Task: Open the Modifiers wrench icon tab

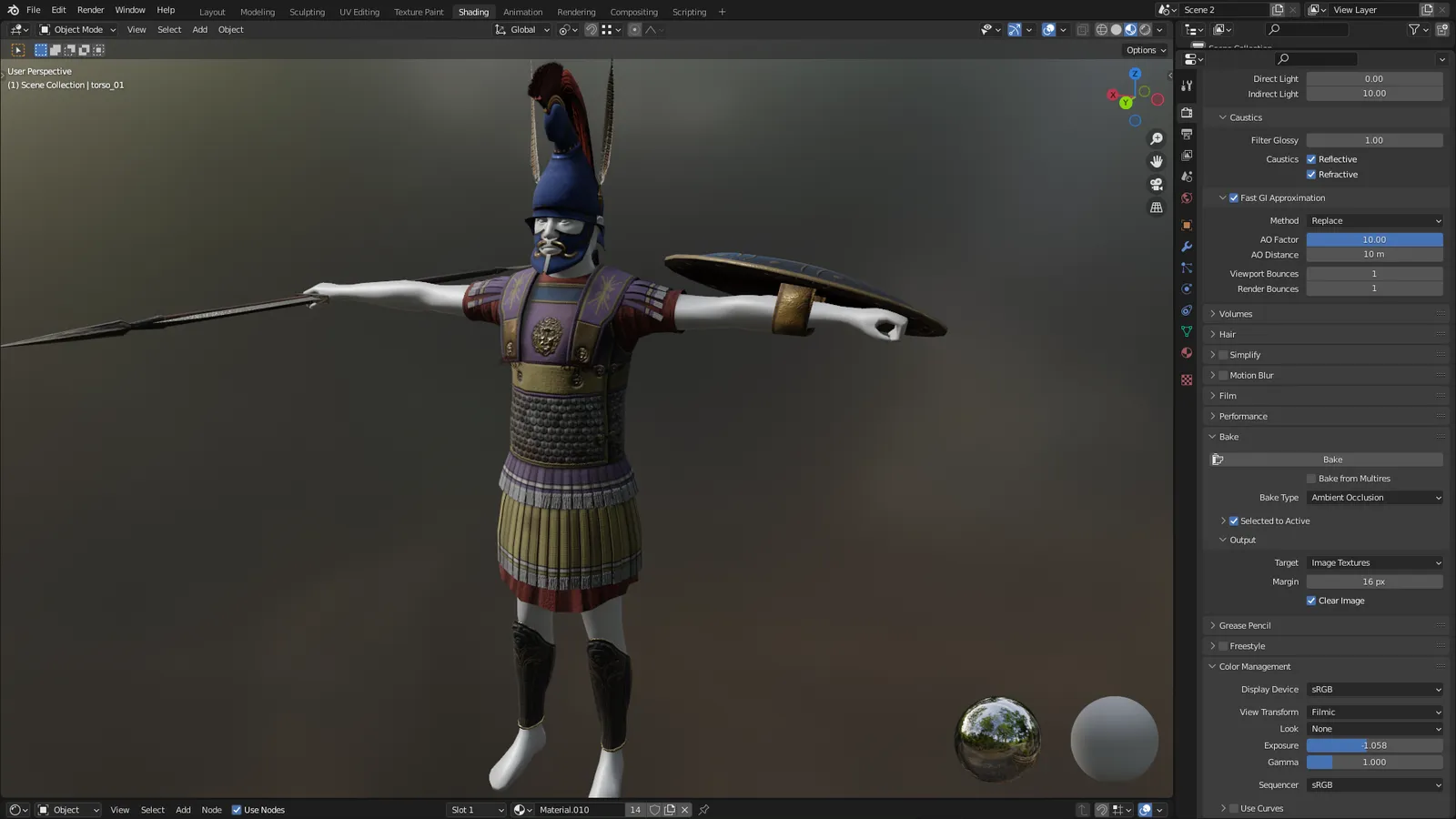Action: pyautogui.click(x=1187, y=247)
